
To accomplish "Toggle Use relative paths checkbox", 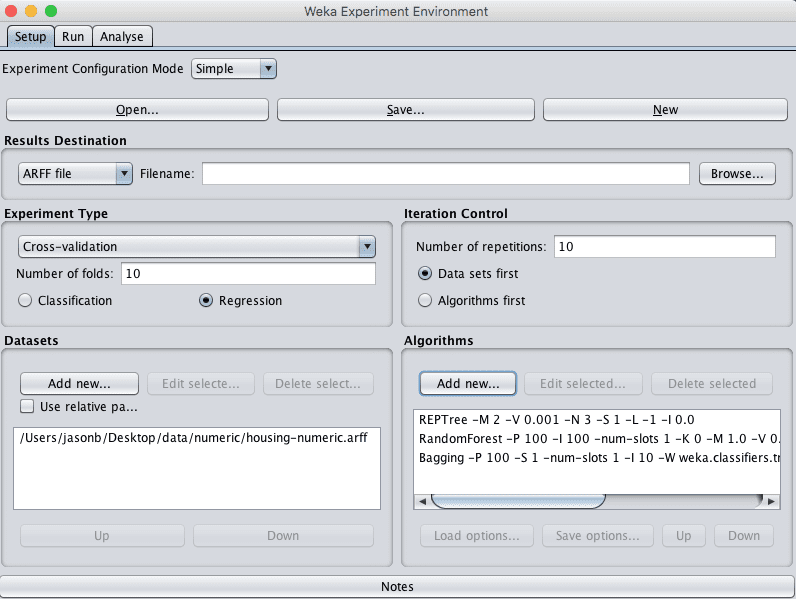I will click(27, 407).
